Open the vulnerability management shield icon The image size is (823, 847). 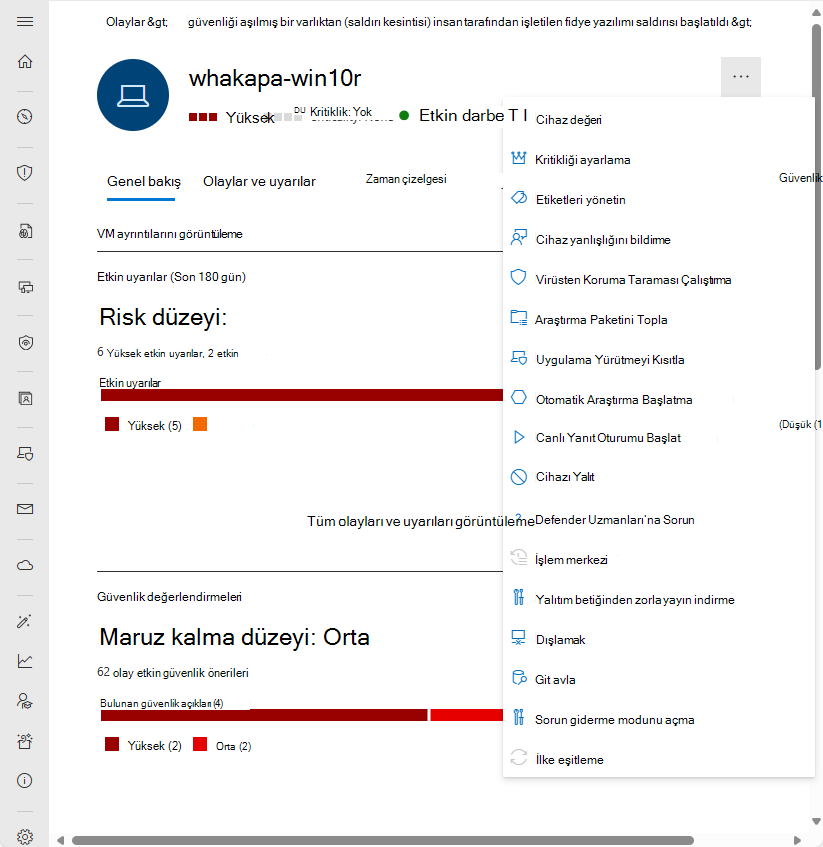(25, 172)
